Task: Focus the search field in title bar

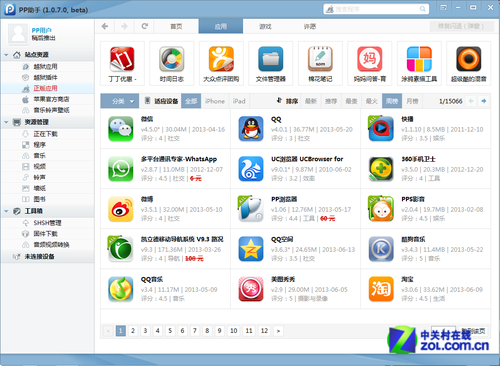Action: click(x=376, y=9)
